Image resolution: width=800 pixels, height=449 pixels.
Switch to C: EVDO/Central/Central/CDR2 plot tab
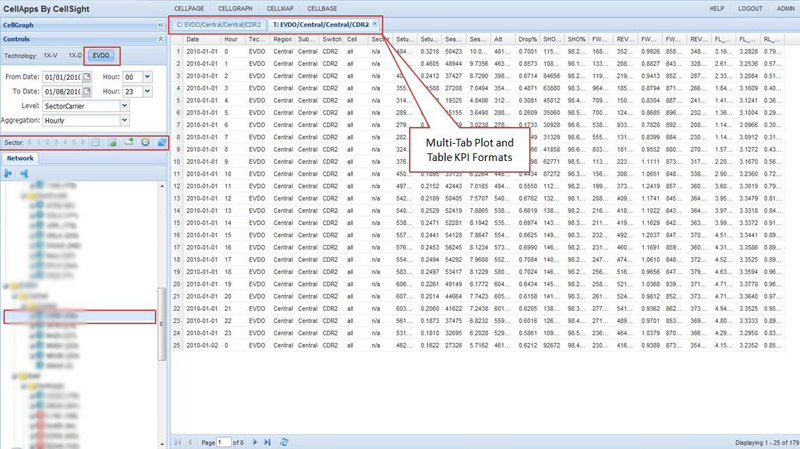coord(216,24)
